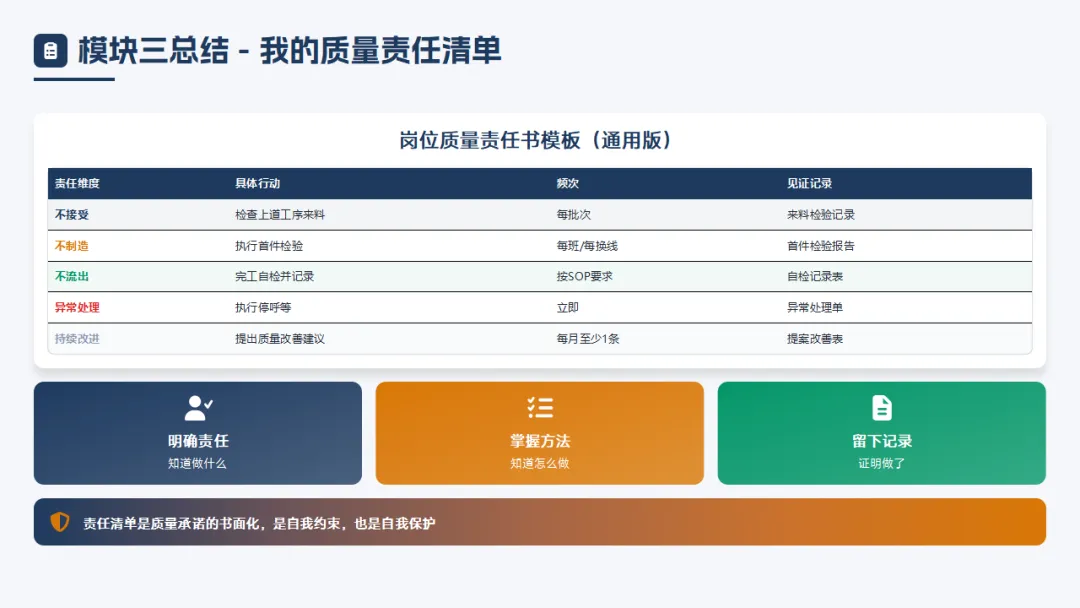Click the subtitle 证明做了

[882, 463]
